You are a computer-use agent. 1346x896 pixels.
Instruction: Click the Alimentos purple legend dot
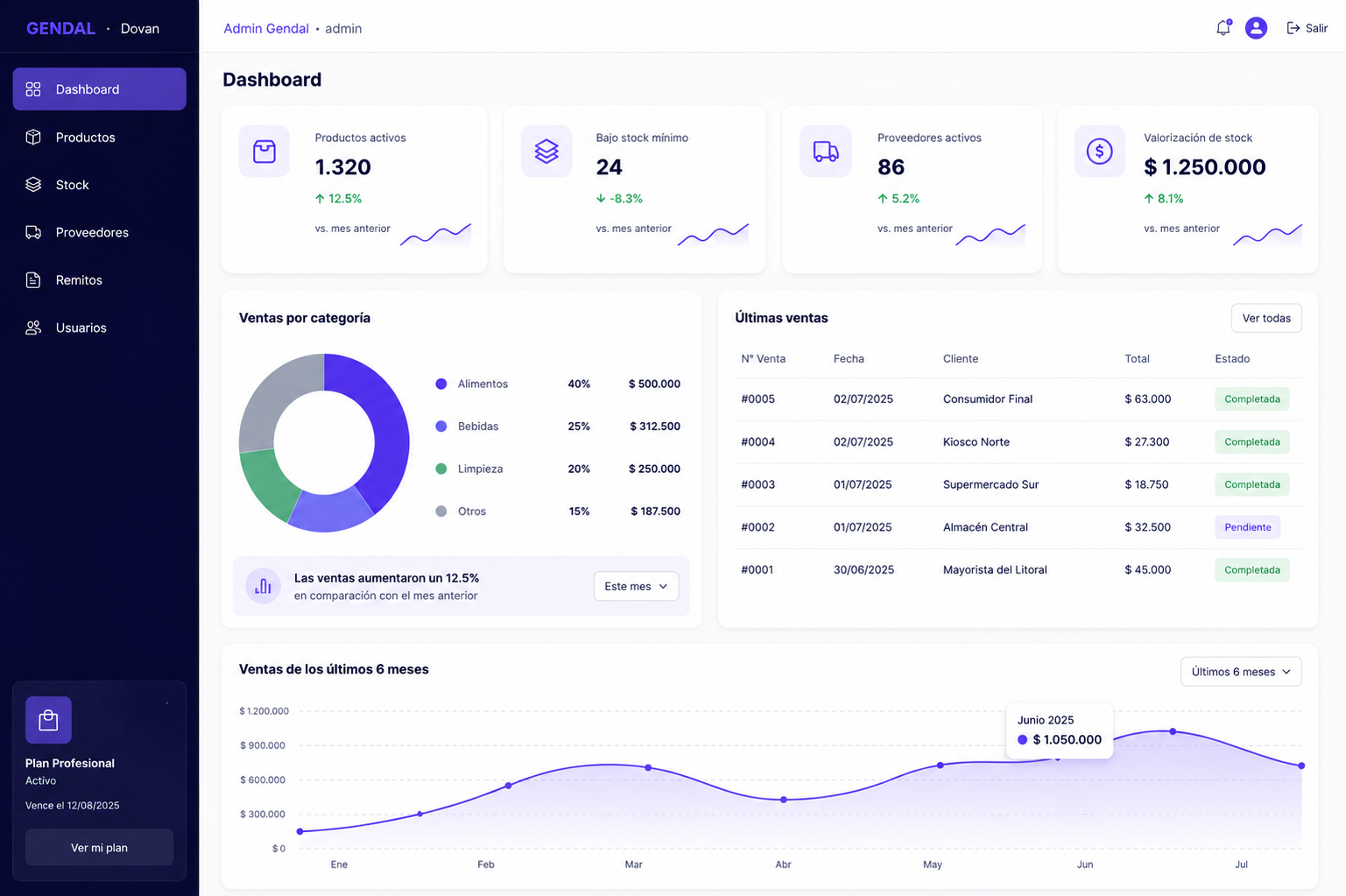441,384
